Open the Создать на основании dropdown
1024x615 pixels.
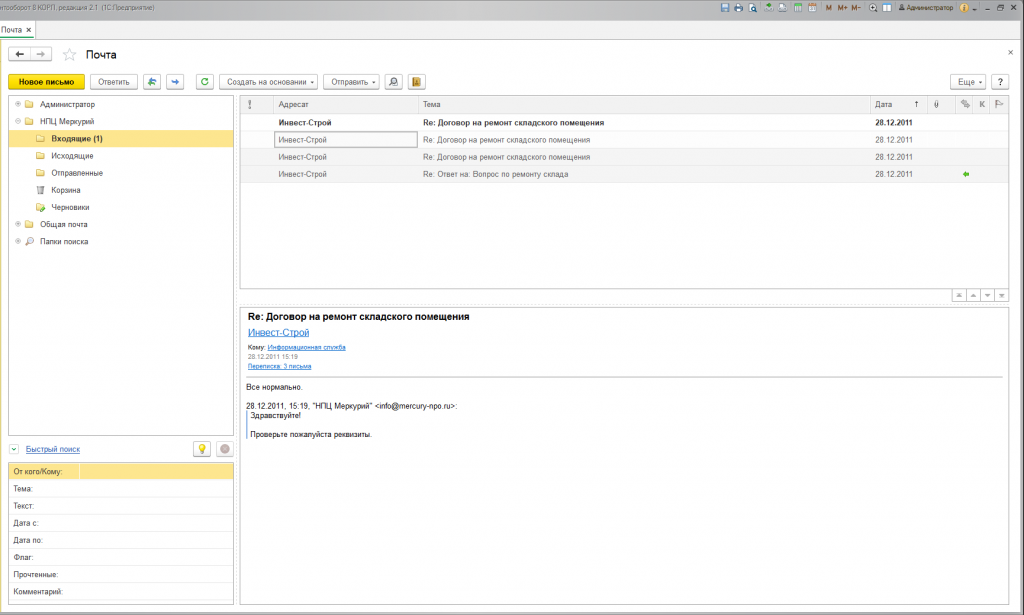click(268, 82)
